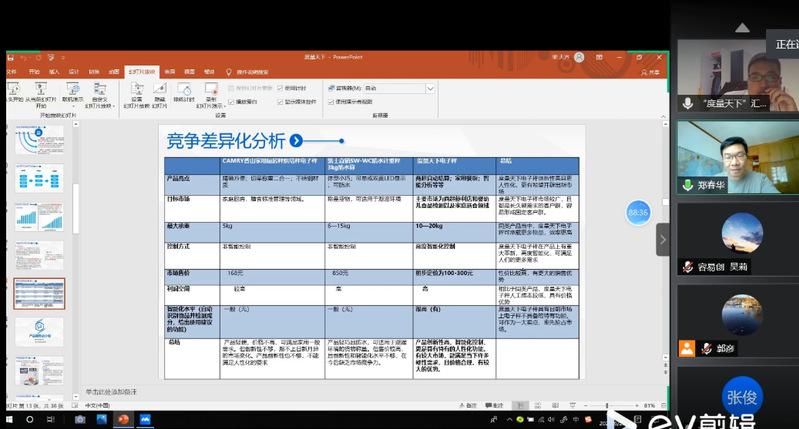Start slideshow from quick access toolbar icon
Screen dimensions: 799x429
pyautogui.click(x=50, y=58)
